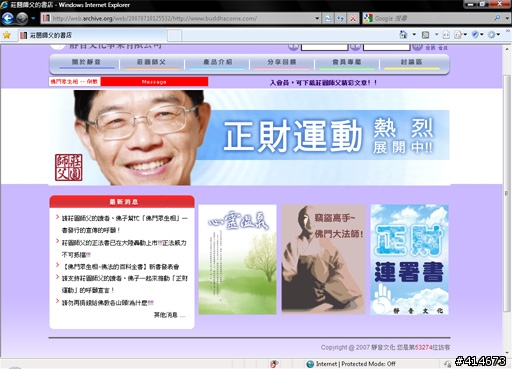Click the first login input field
The image size is (512, 369).
pyautogui.click(x=324, y=47)
